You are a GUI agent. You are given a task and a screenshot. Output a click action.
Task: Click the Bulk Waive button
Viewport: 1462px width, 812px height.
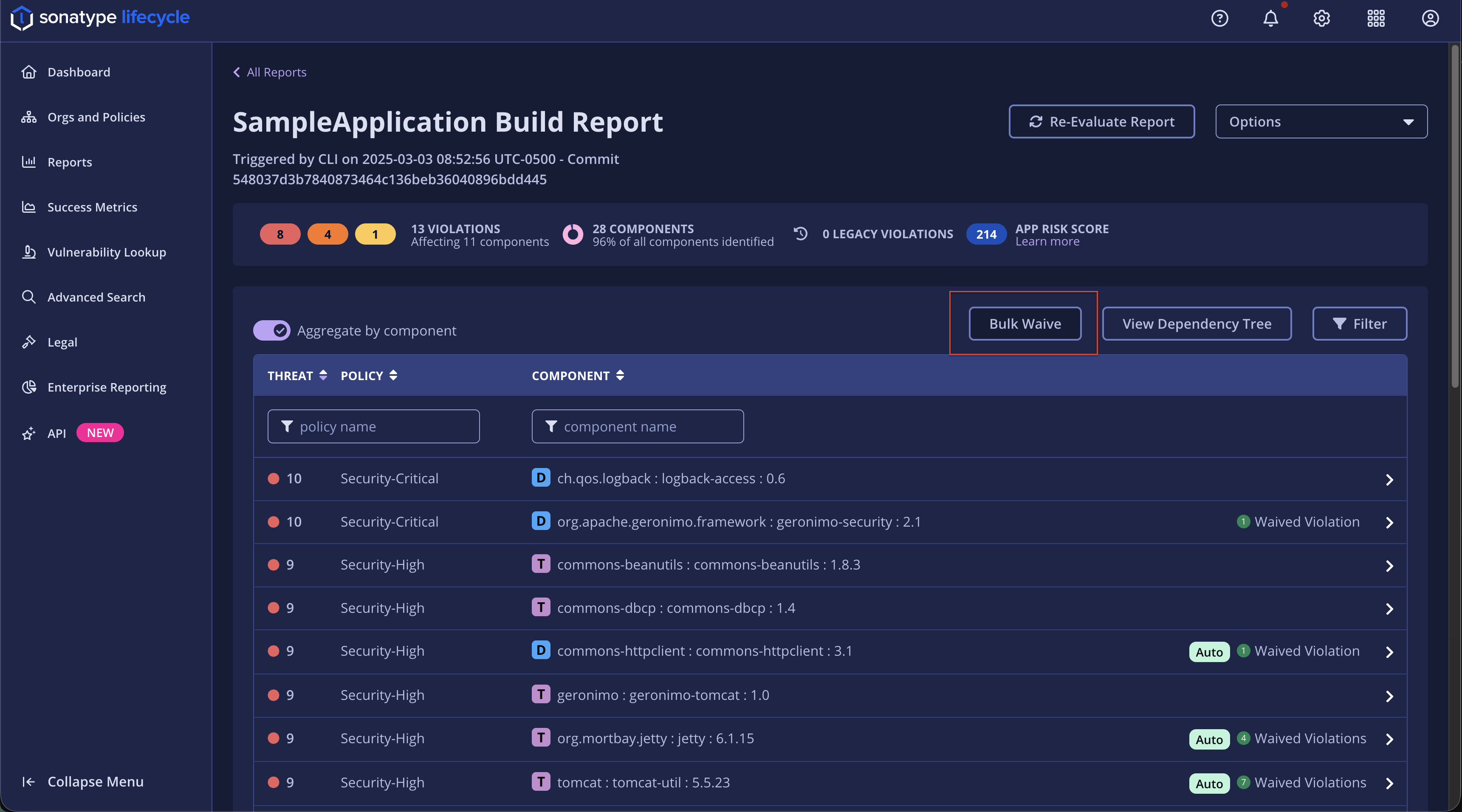point(1025,324)
